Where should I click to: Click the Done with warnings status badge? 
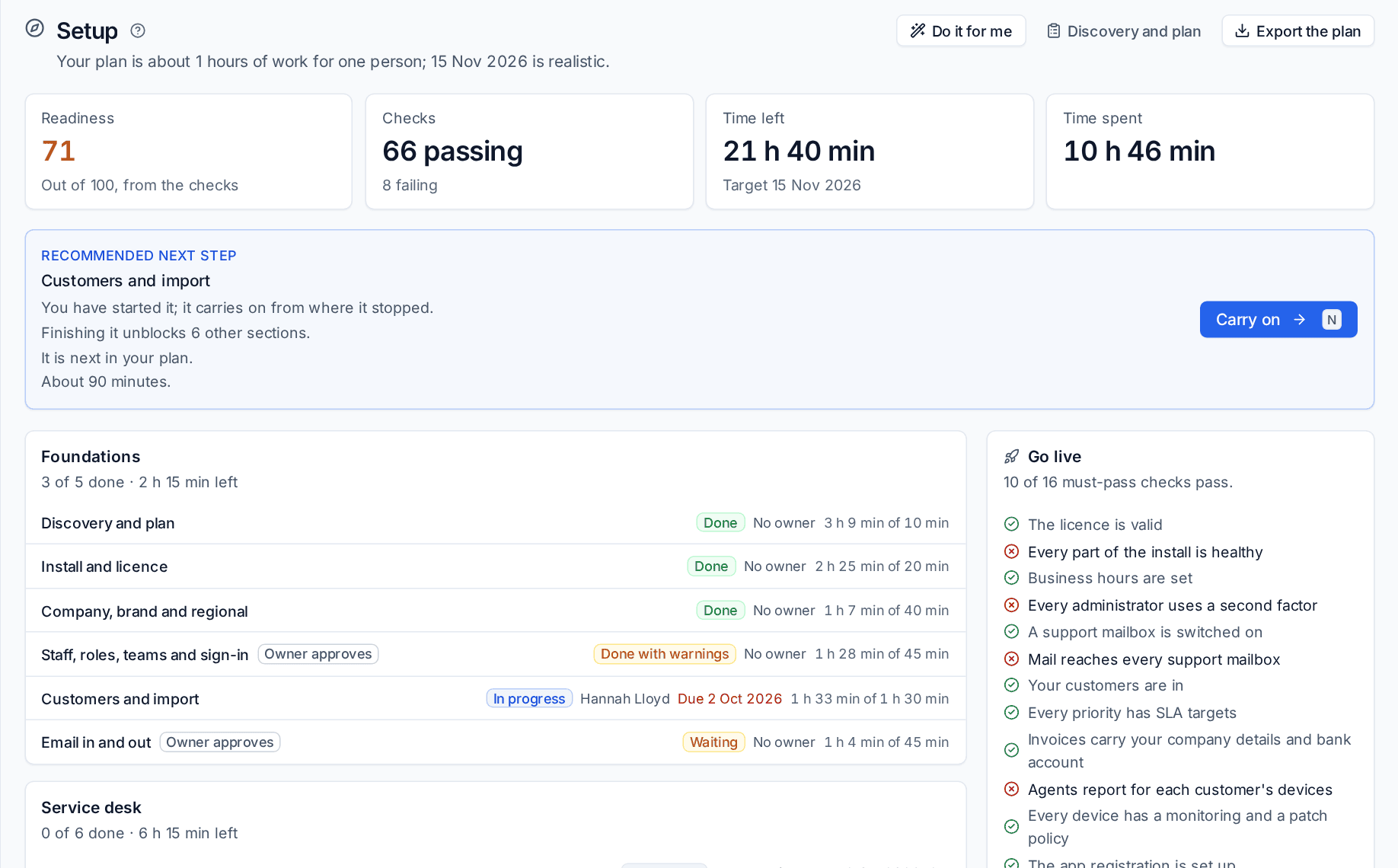(x=665, y=654)
